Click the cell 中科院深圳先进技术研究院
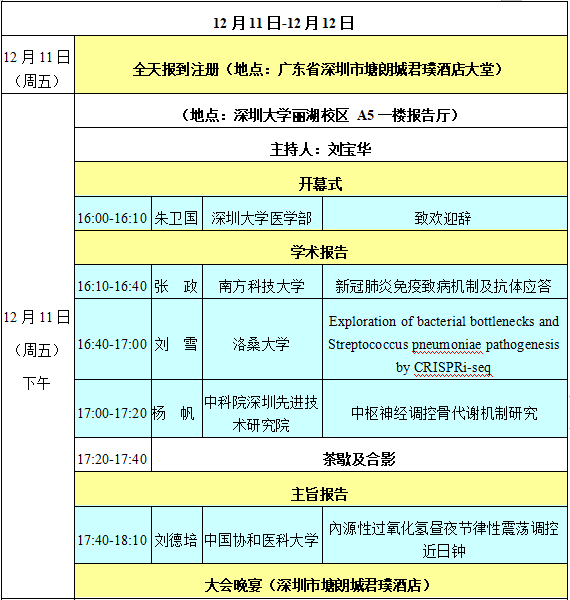Screen dimensions: 570x600 (x=262, y=409)
